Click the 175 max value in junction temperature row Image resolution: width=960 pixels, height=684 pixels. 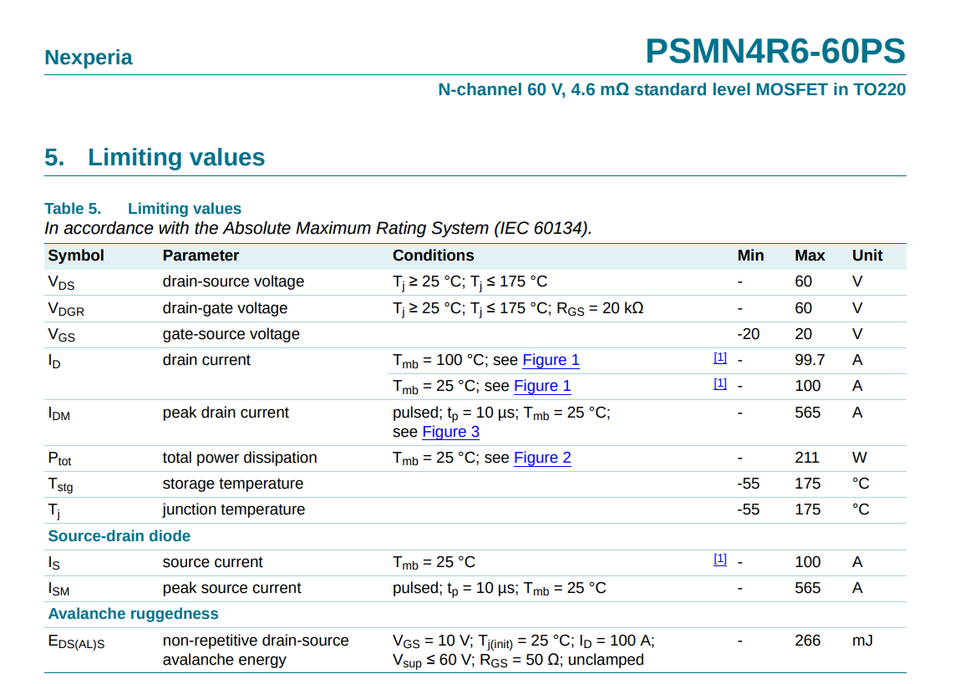807,509
